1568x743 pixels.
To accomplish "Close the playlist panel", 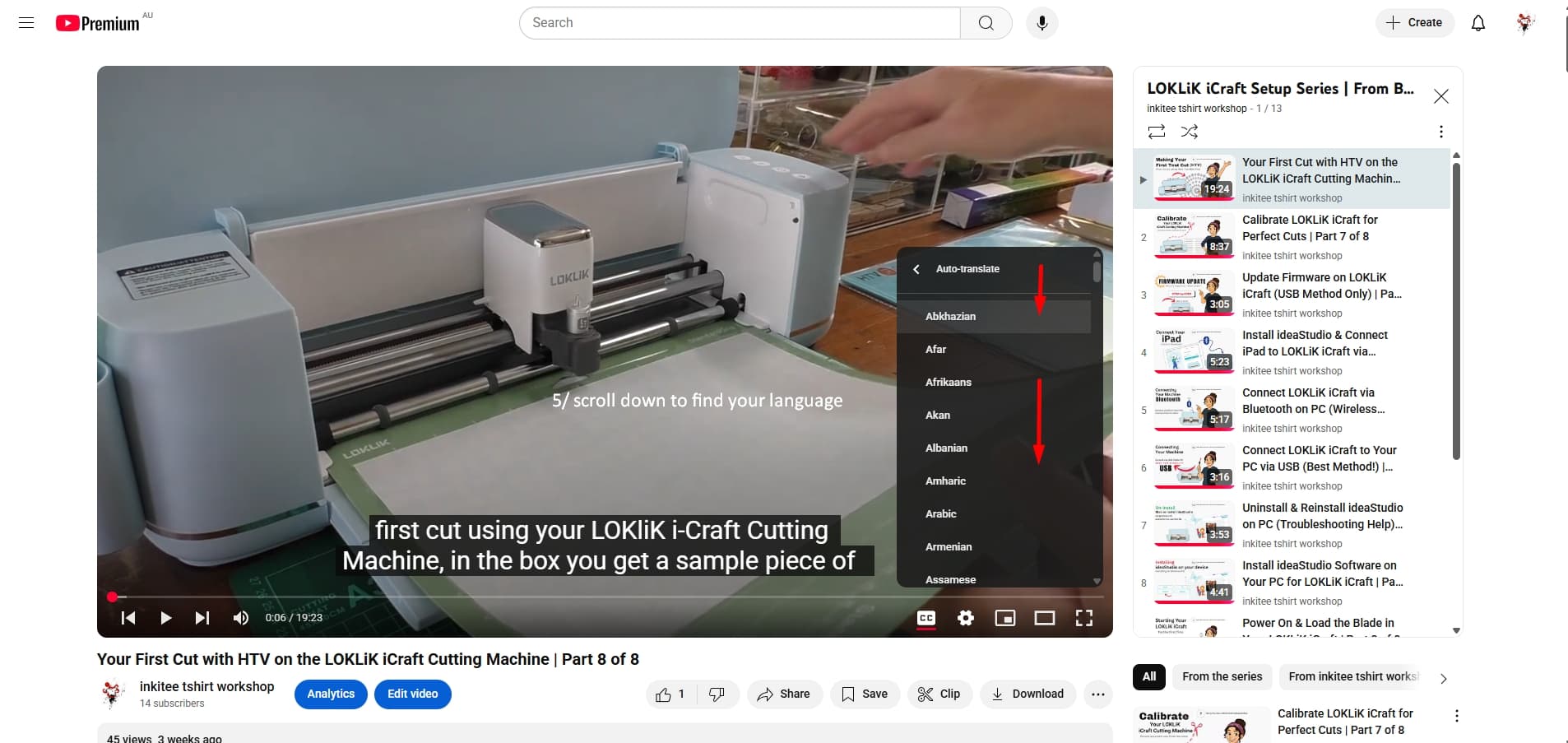I will (x=1440, y=96).
